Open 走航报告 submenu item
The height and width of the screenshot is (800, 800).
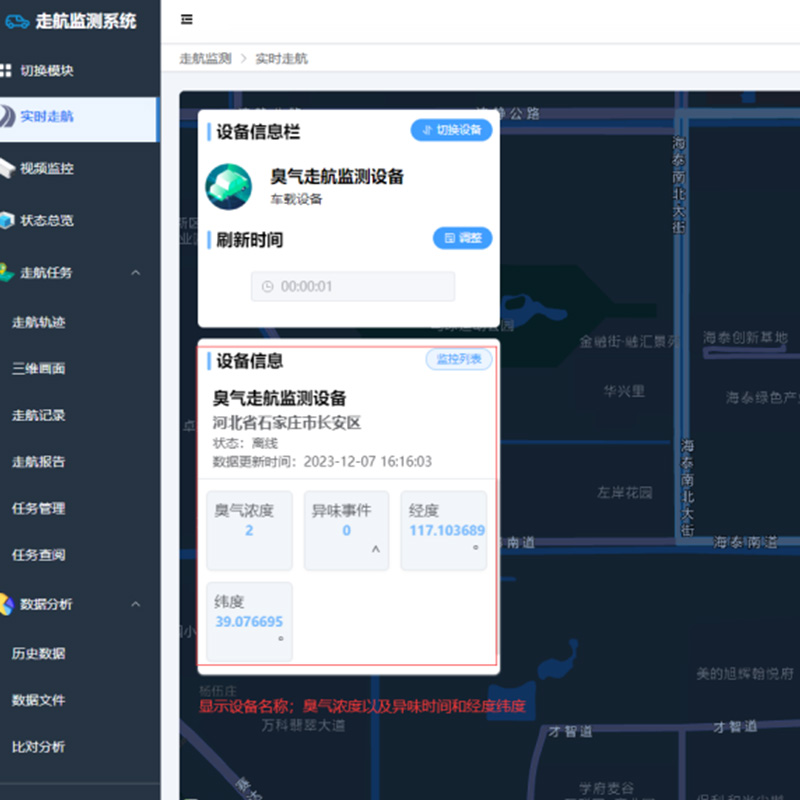pyautogui.click(x=39, y=462)
